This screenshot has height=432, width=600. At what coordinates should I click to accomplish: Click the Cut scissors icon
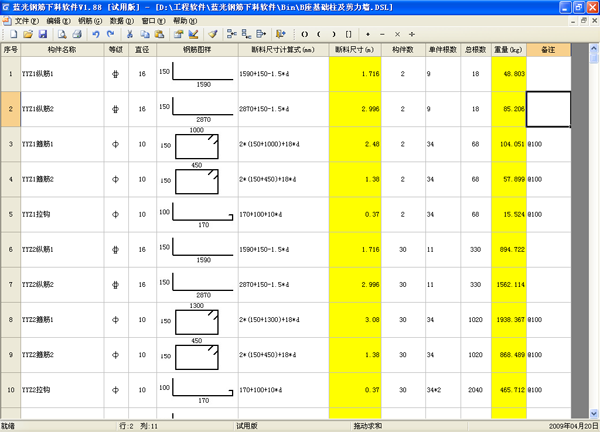pyautogui.click(x=130, y=34)
